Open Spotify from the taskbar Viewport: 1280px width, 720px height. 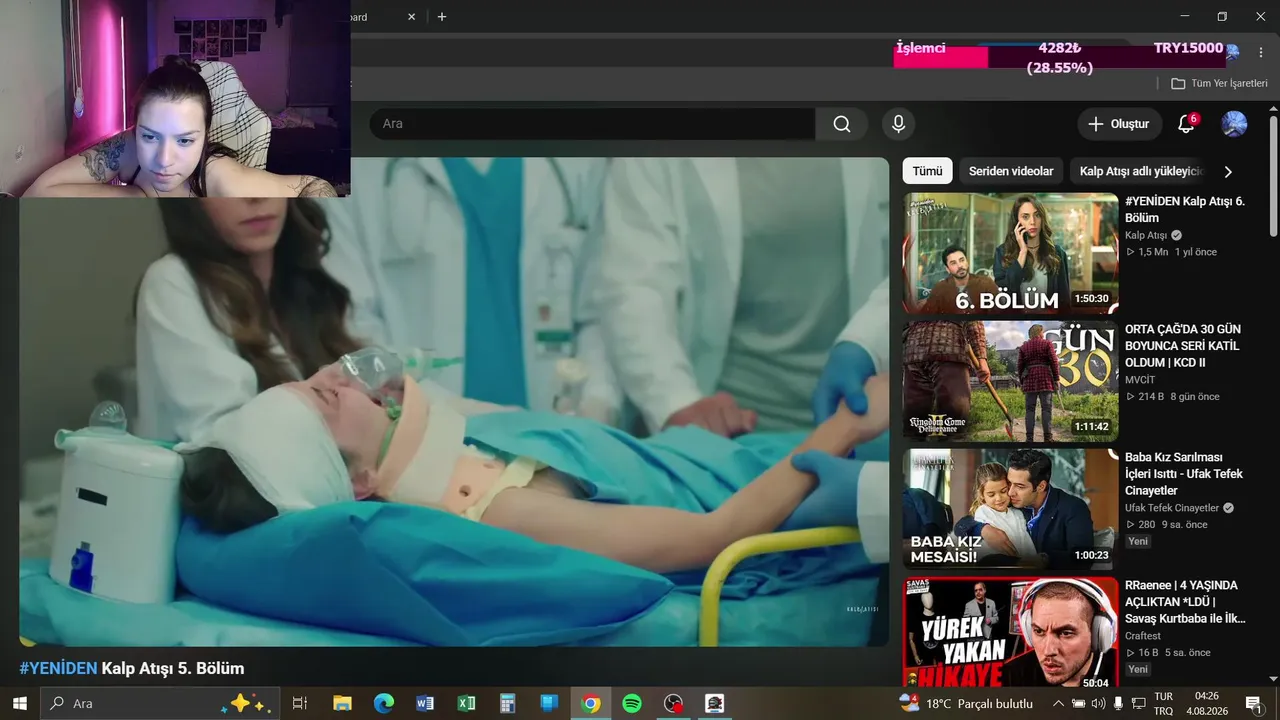[632, 703]
